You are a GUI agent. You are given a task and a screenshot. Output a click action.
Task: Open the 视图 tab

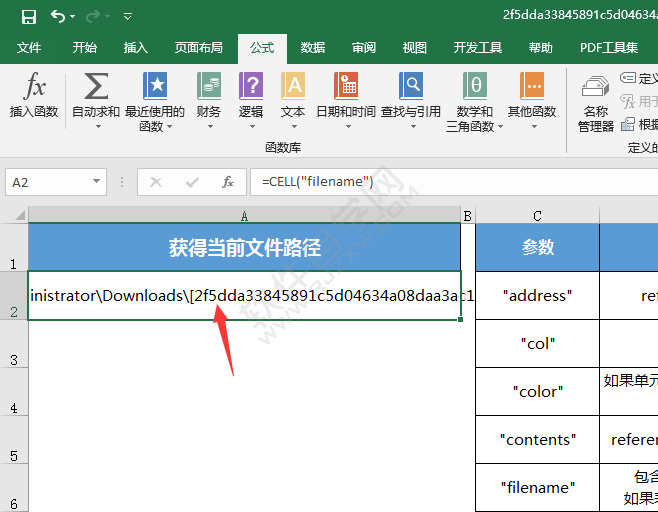pos(415,48)
